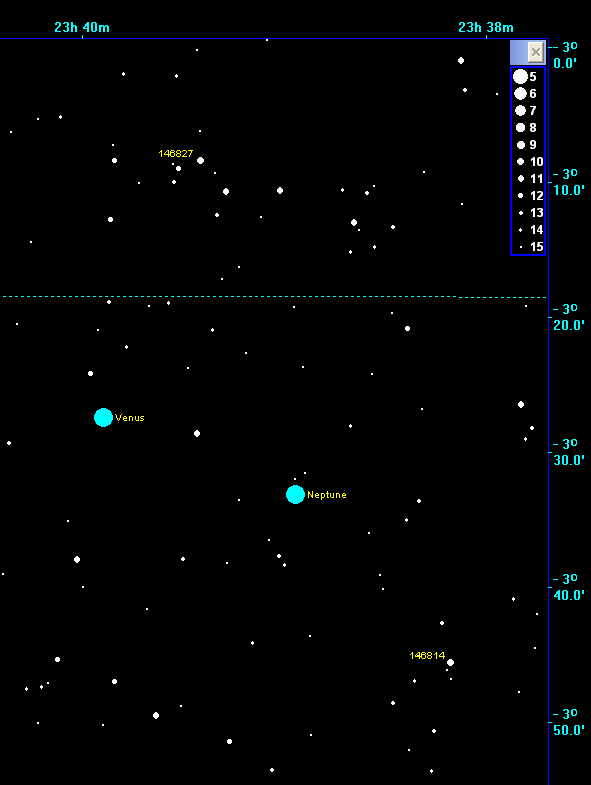Viewport: 591px width, 785px height.
Task: Click the 146814 catalog number label
Action: coord(427,655)
